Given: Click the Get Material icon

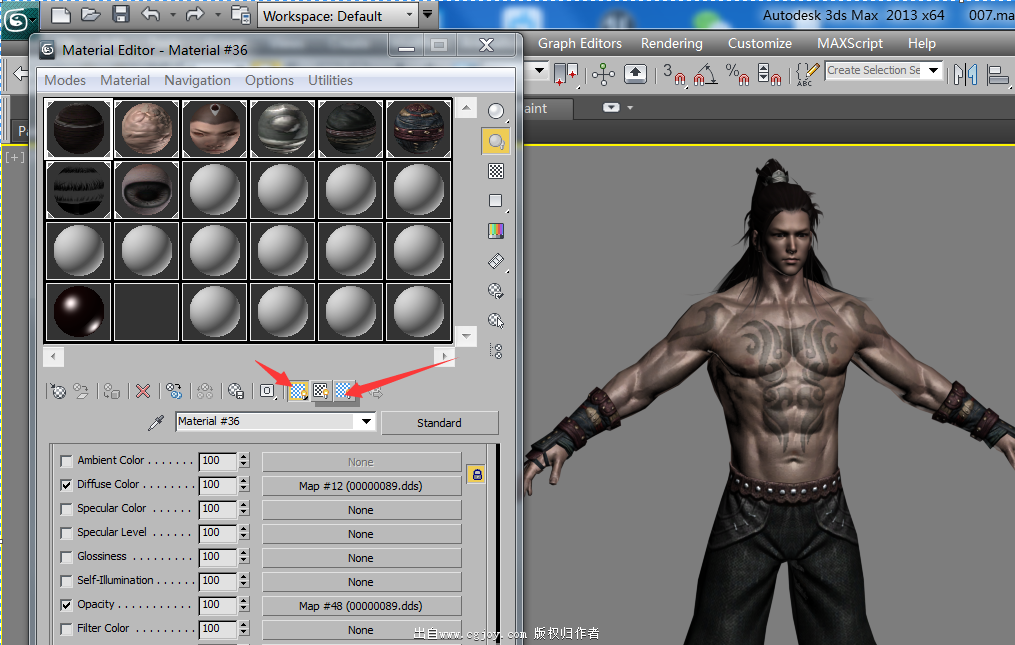Looking at the screenshot, I should 58,391.
